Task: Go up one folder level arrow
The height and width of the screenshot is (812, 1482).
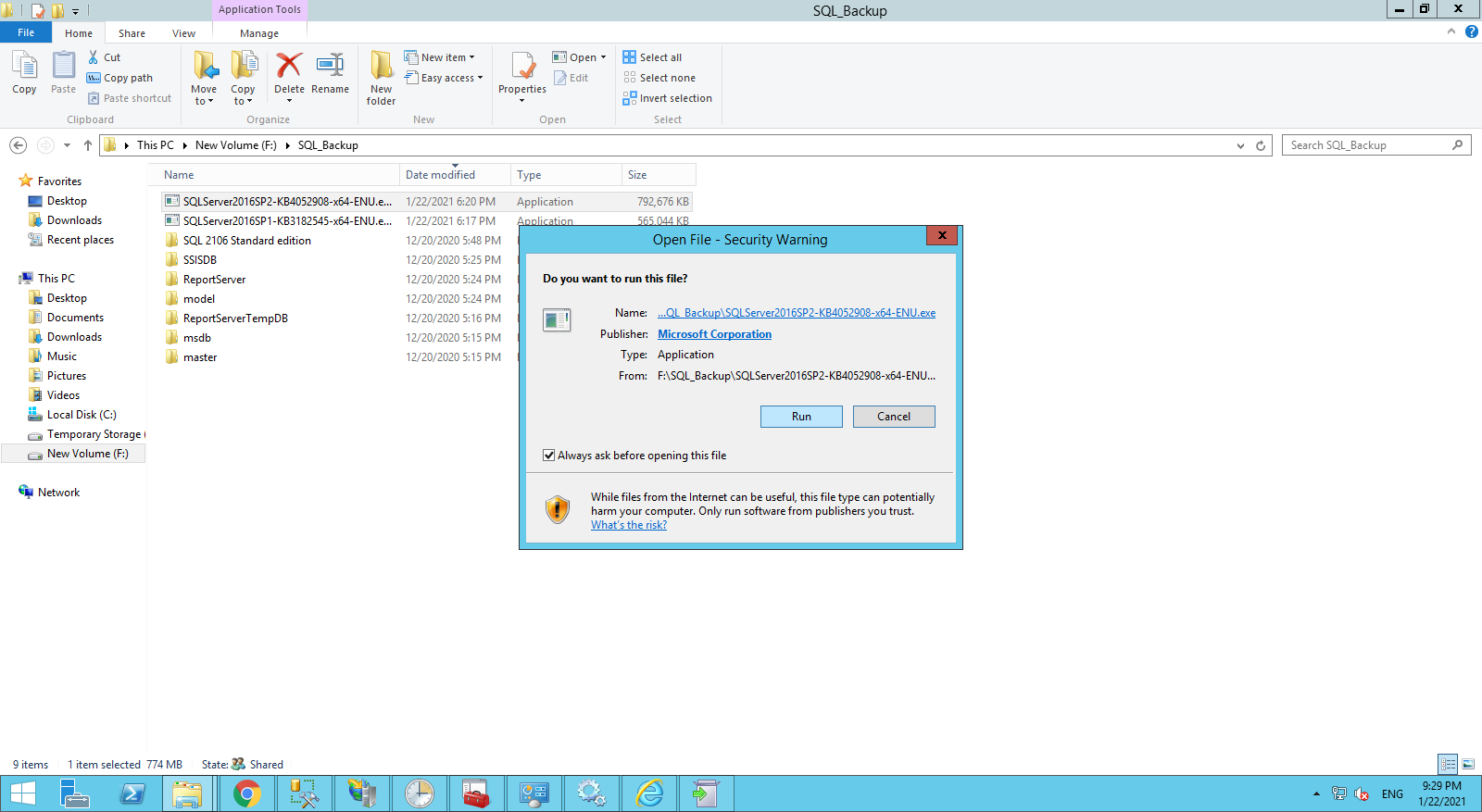Action: tap(88, 145)
